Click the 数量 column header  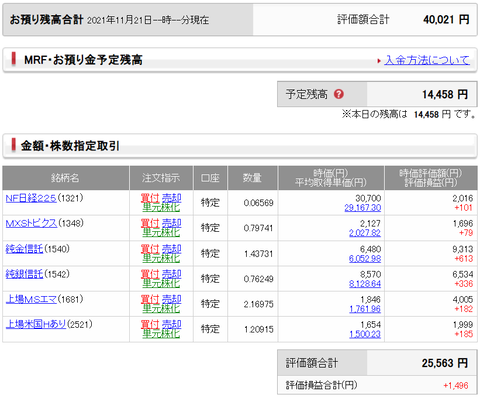pyautogui.click(x=252, y=178)
